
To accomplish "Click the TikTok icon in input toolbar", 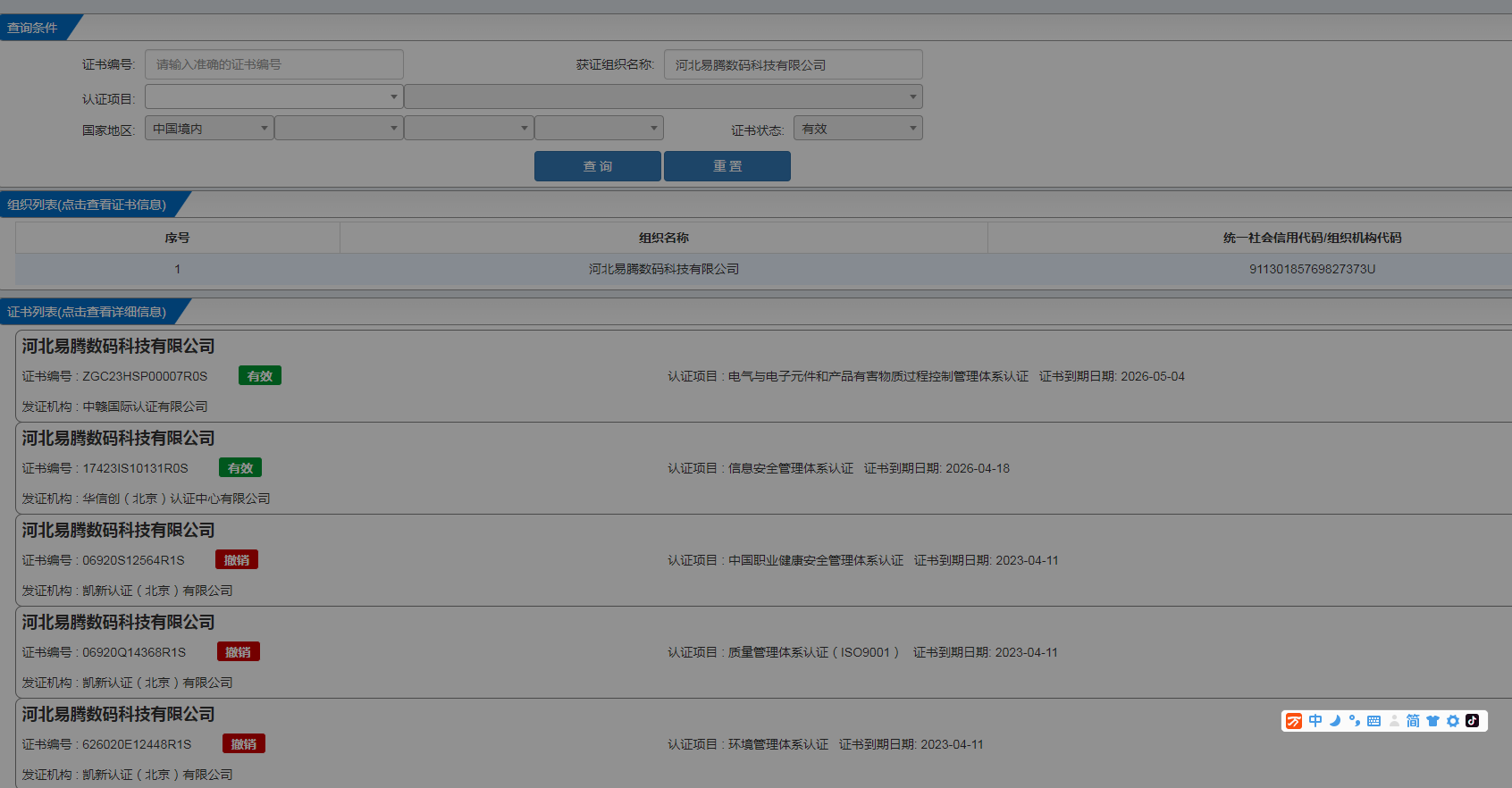I will pos(1473,721).
